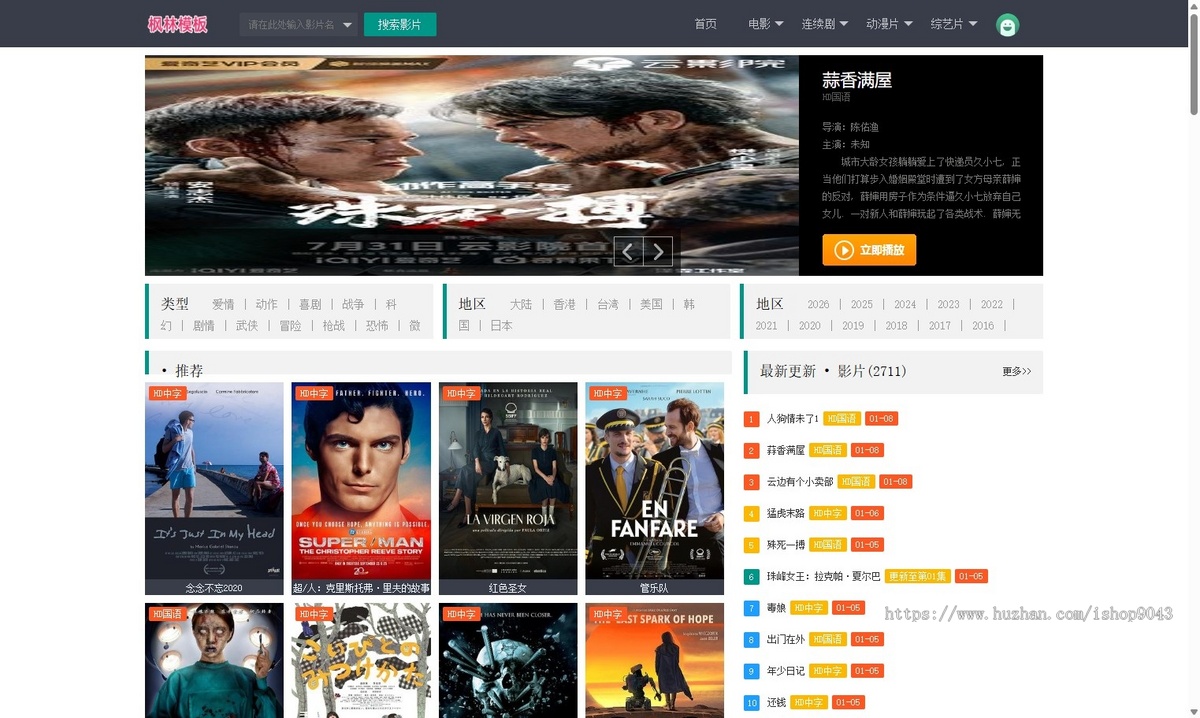Select the 爱情 genre filter
The height and width of the screenshot is (718, 1200).
(223, 304)
